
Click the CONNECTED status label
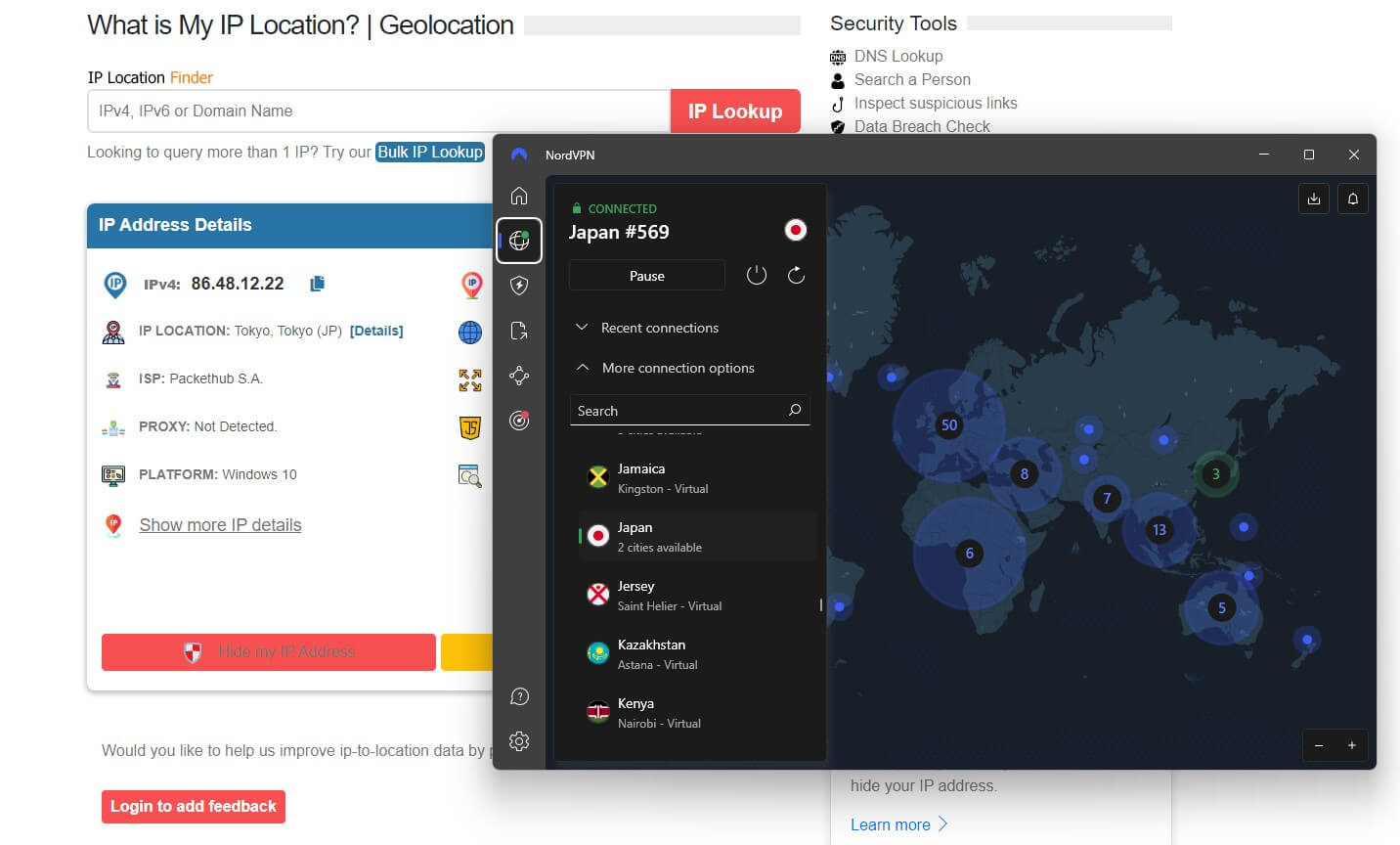[622, 208]
